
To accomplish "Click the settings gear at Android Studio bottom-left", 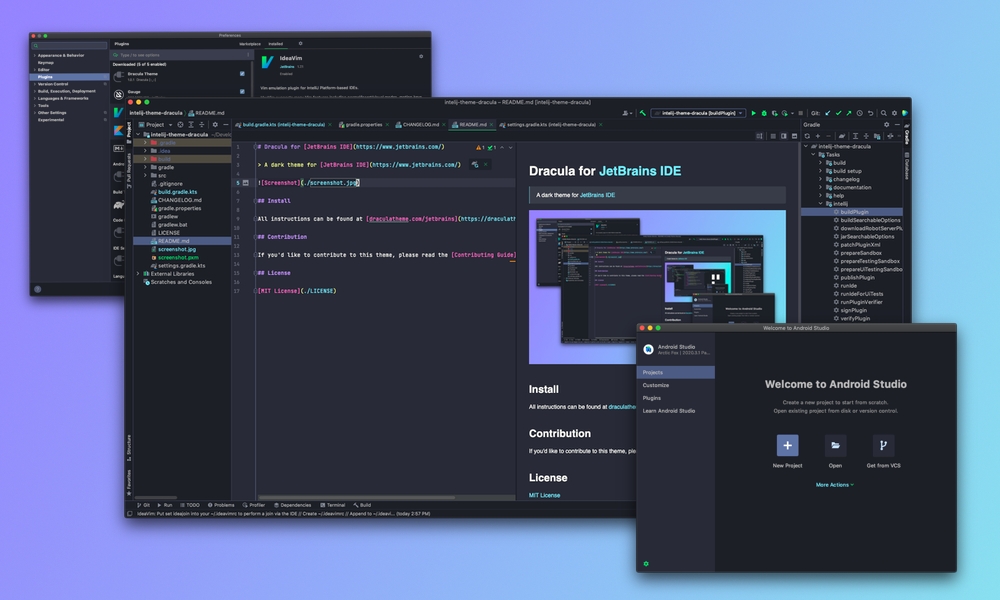I will (x=646, y=564).
